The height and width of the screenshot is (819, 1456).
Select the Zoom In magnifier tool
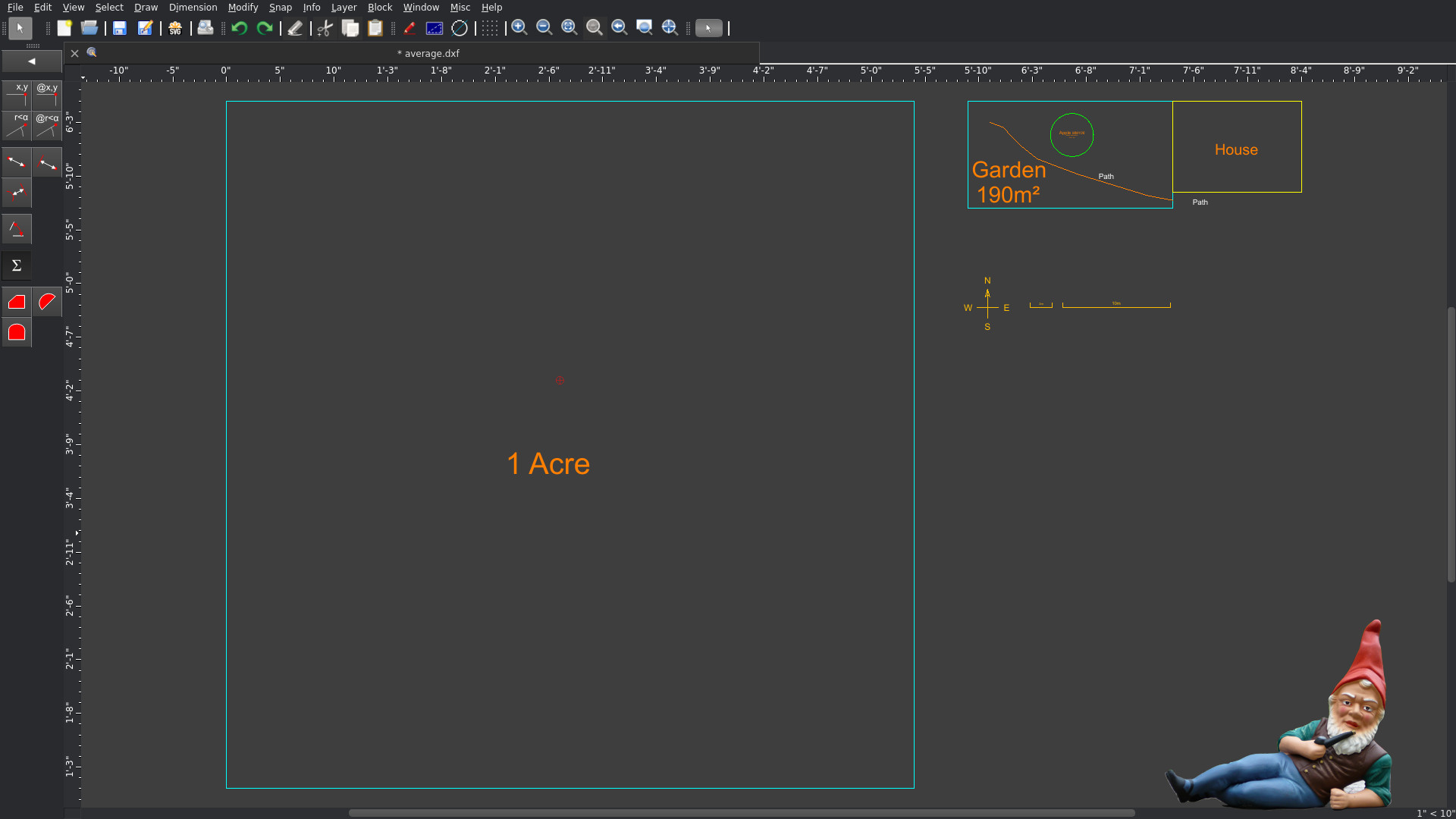(519, 27)
